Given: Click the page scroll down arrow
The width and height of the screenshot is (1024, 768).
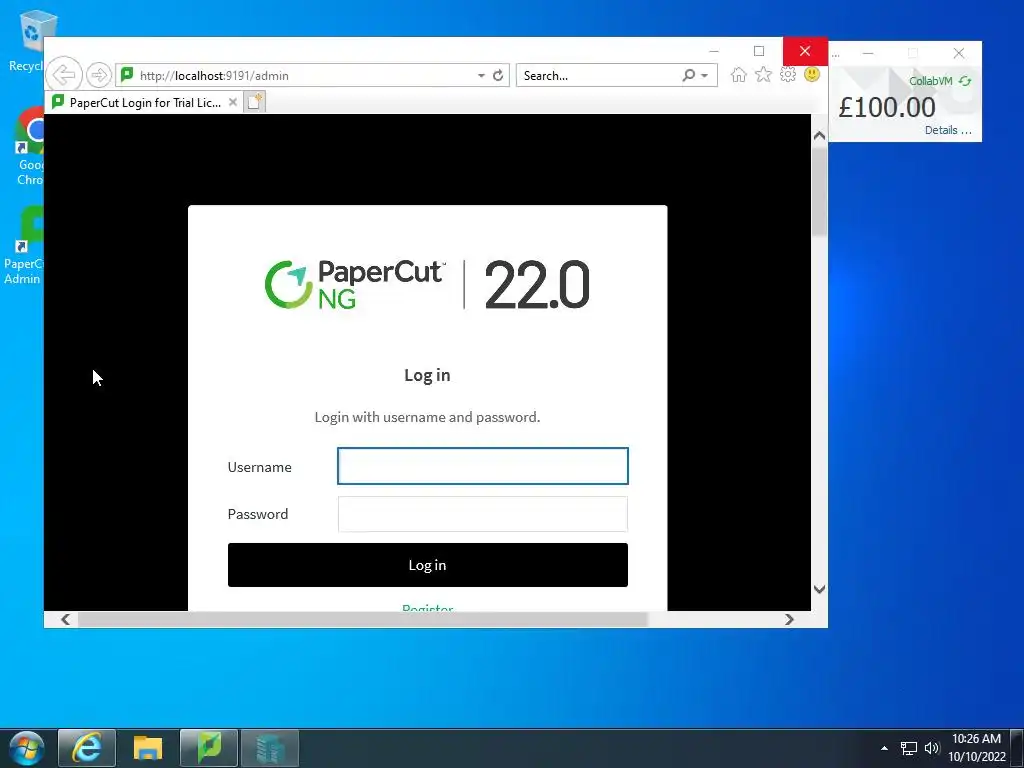Looking at the screenshot, I should [820, 589].
